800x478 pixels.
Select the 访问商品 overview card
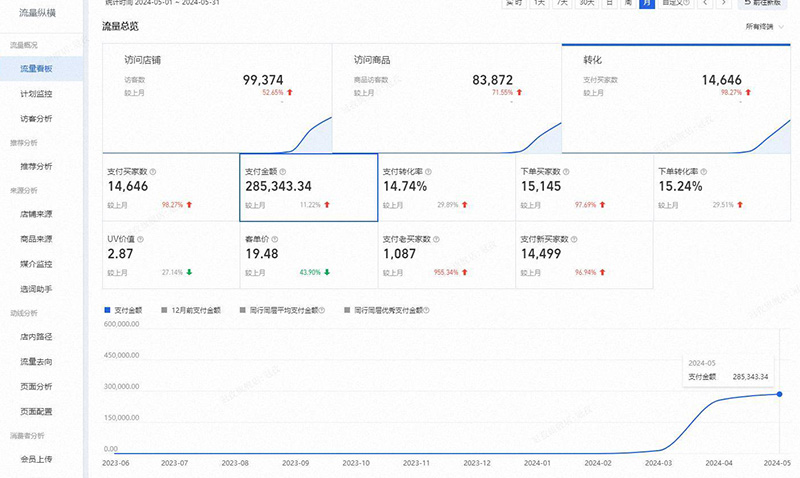click(447, 98)
